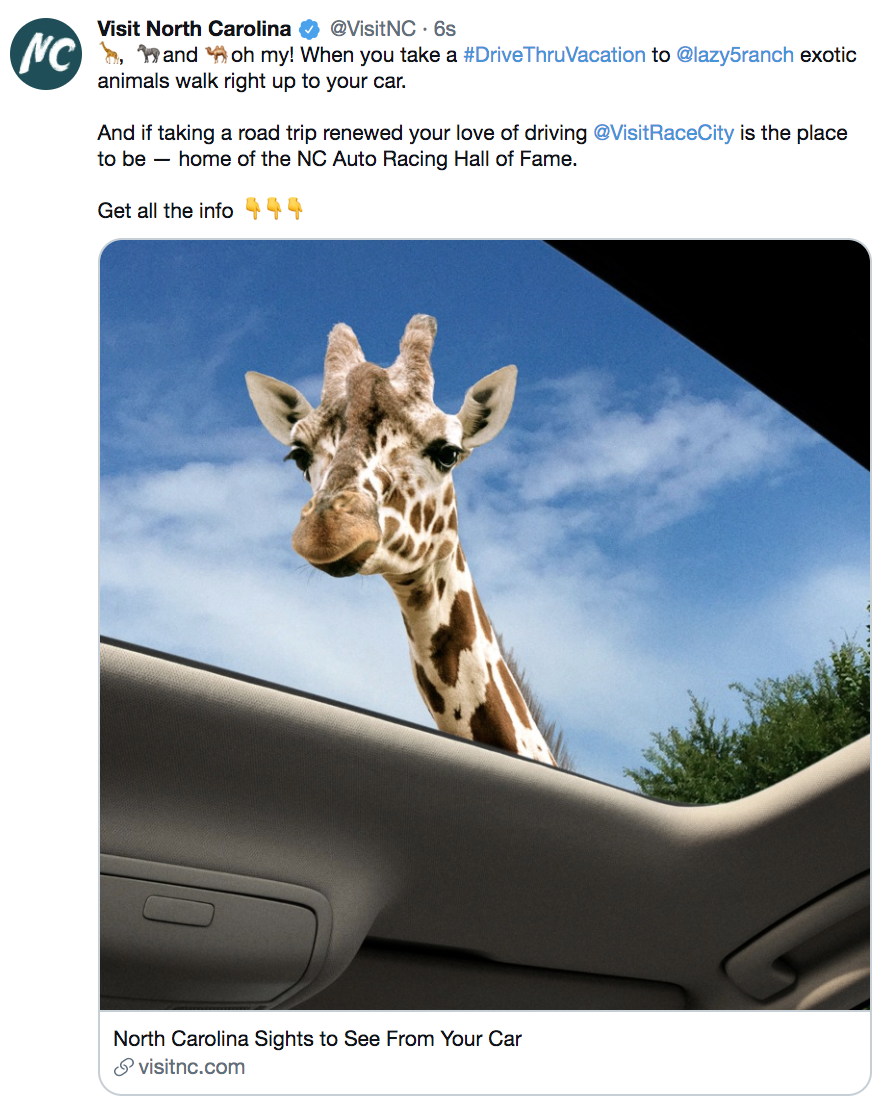Screen dimensions: 882x1106
Task: Click the chain link icon beside visitnc.com
Action: (123, 1067)
